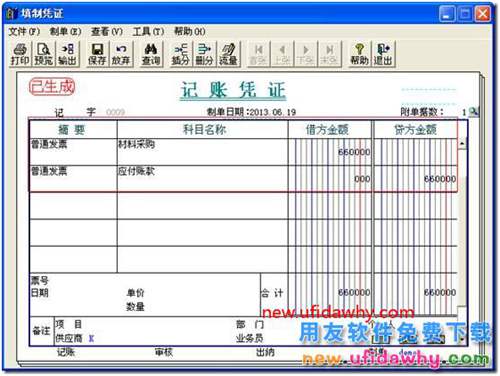This screenshot has width=500, height=376.
Task: Open 预览 print preview from toolbar
Action: pyautogui.click(x=44, y=54)
